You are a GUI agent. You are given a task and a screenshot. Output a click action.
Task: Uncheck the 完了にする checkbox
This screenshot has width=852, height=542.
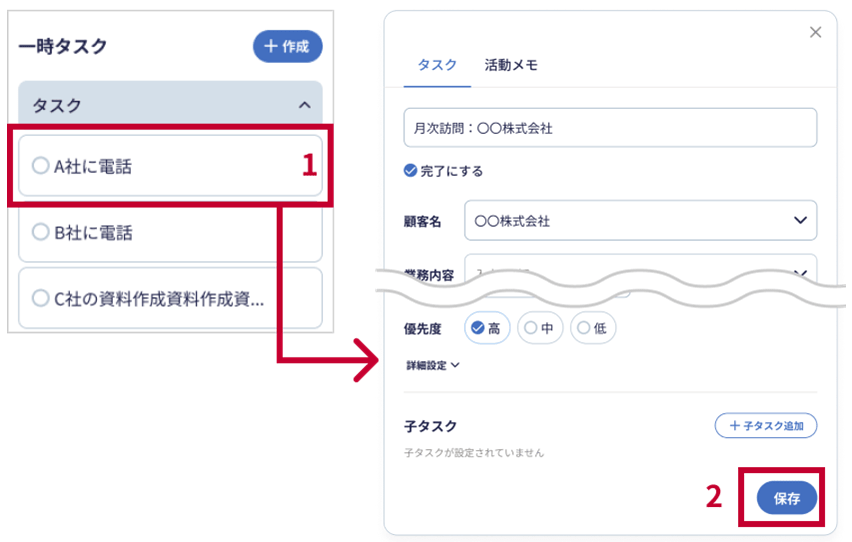pyautogui.click(x=410, y=171)
